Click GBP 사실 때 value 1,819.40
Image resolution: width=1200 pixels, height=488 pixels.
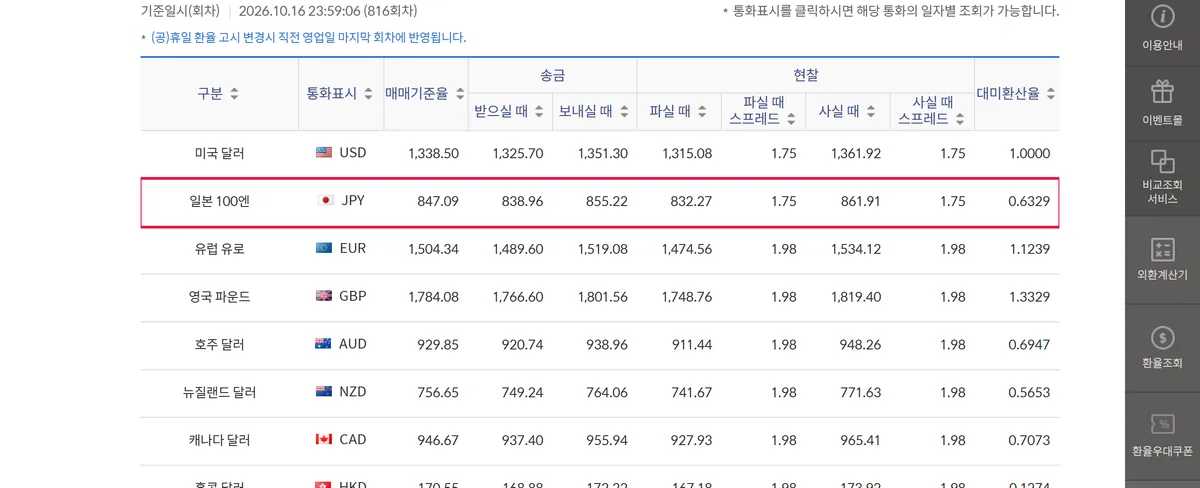(x=856, y=297)
